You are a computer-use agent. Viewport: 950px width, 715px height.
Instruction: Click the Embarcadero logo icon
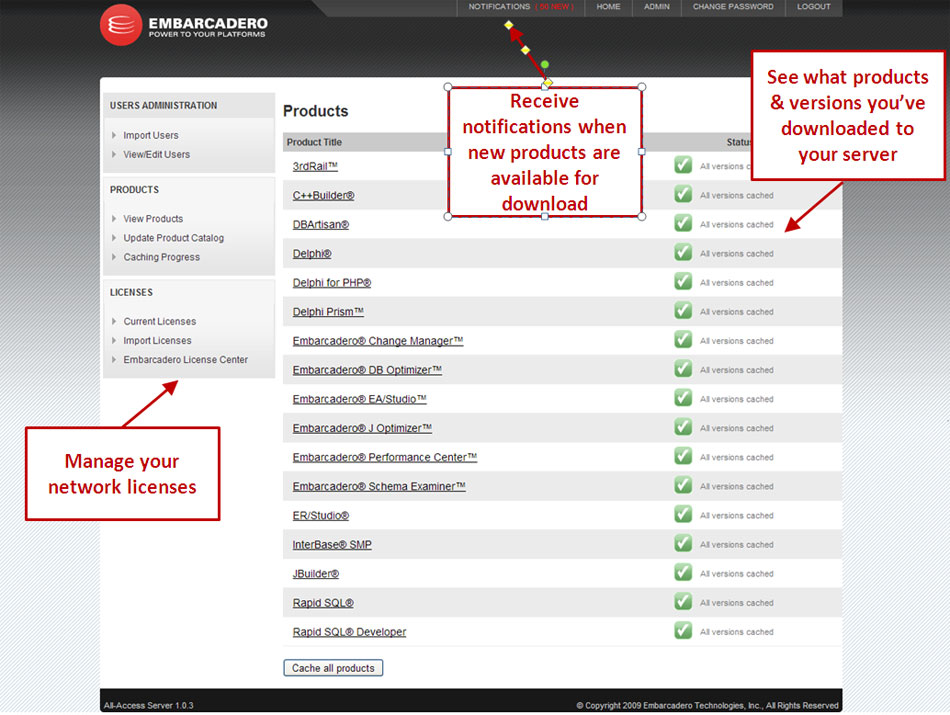click(x=121, y=25)
